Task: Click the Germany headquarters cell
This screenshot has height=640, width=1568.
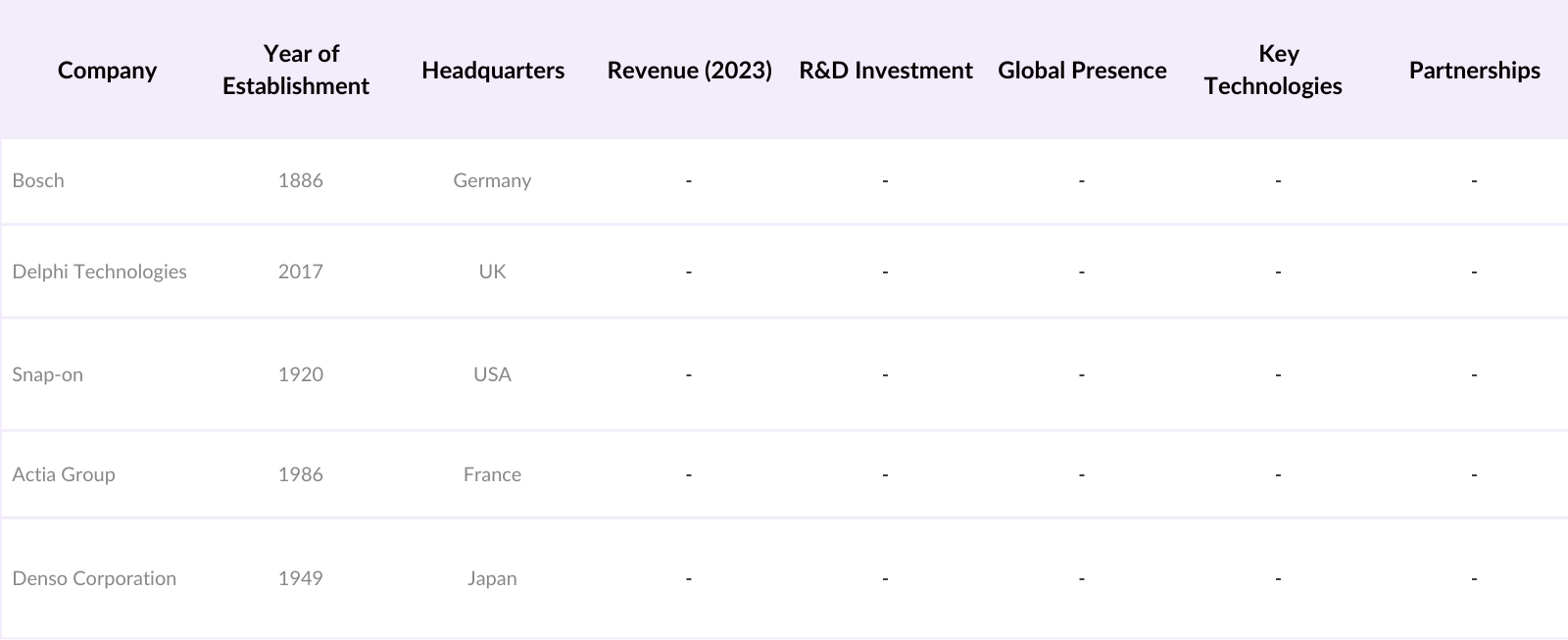Action: point(492,180)
